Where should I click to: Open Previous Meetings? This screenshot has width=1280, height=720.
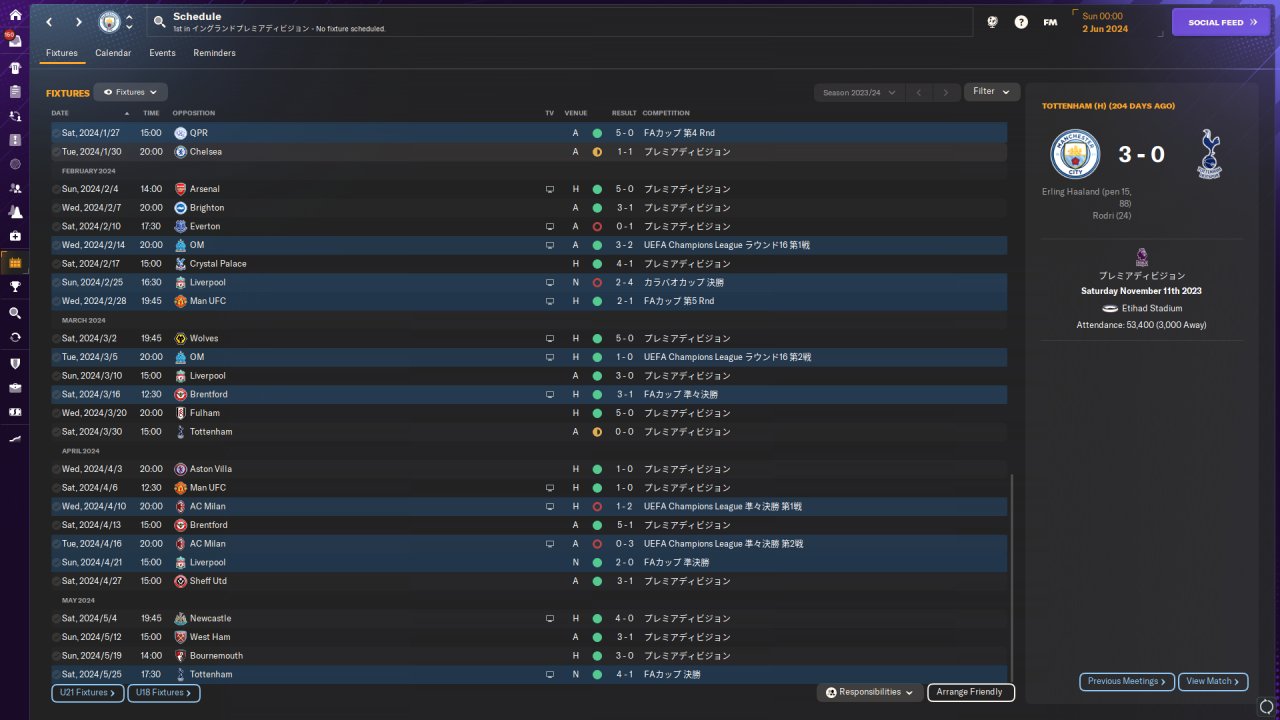pos(1127,682)
